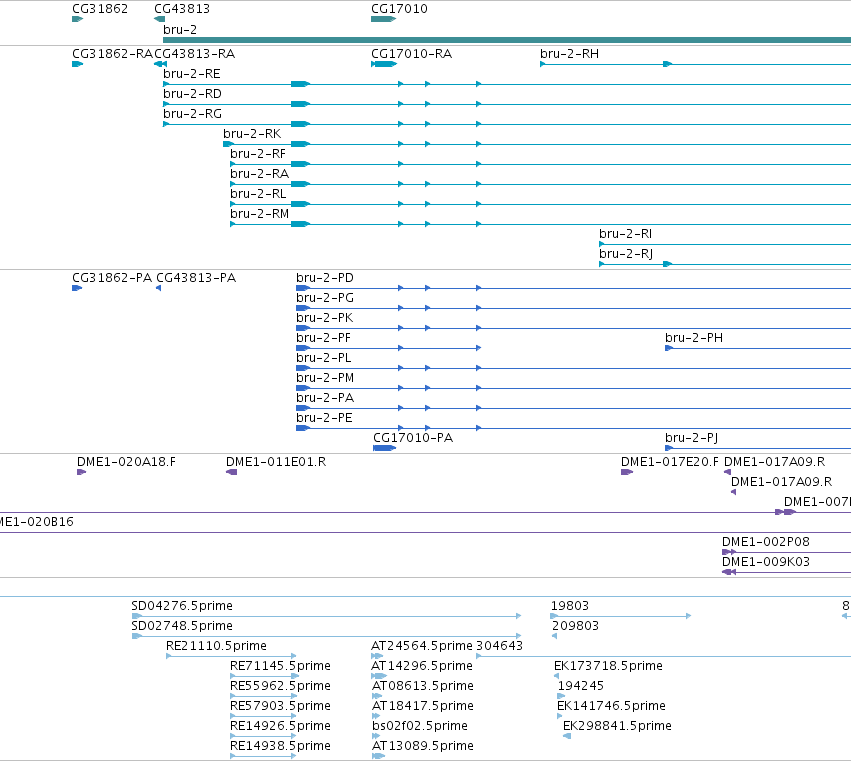The image size is (851, 761).
Task: Select the EK141746.5prime EST label
Action: tap(611, 706)
